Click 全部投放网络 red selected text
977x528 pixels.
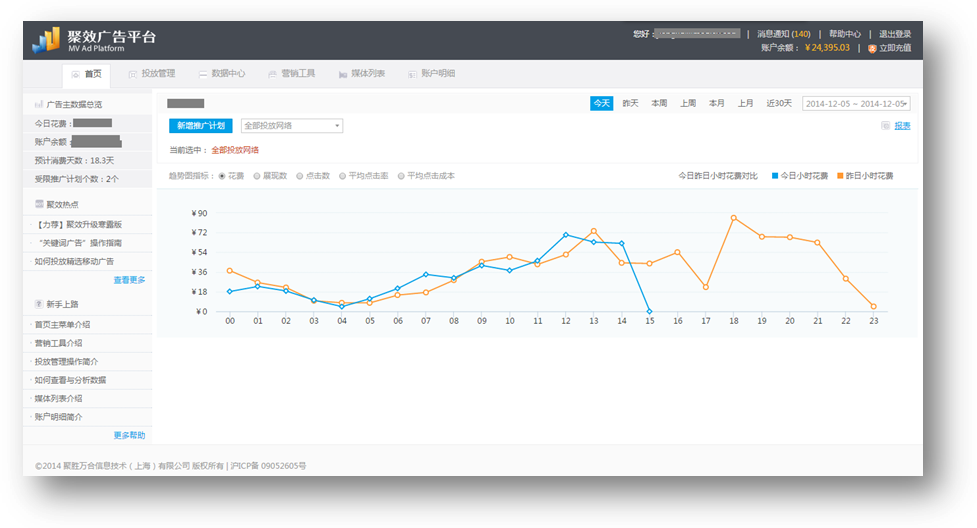pyautogui.click(x=235, y=150)
